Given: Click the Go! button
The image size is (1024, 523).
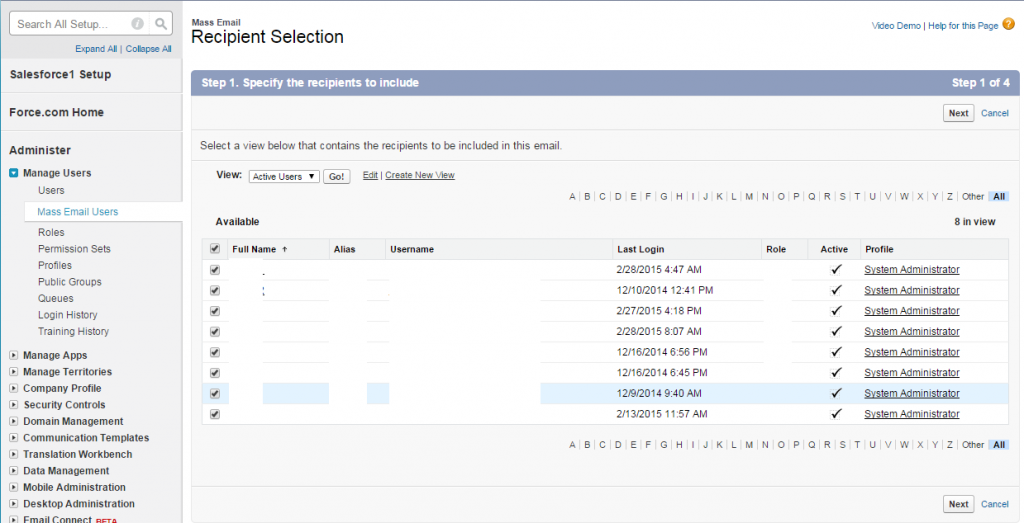Looking at the screenshot, I should pos(336,176).
